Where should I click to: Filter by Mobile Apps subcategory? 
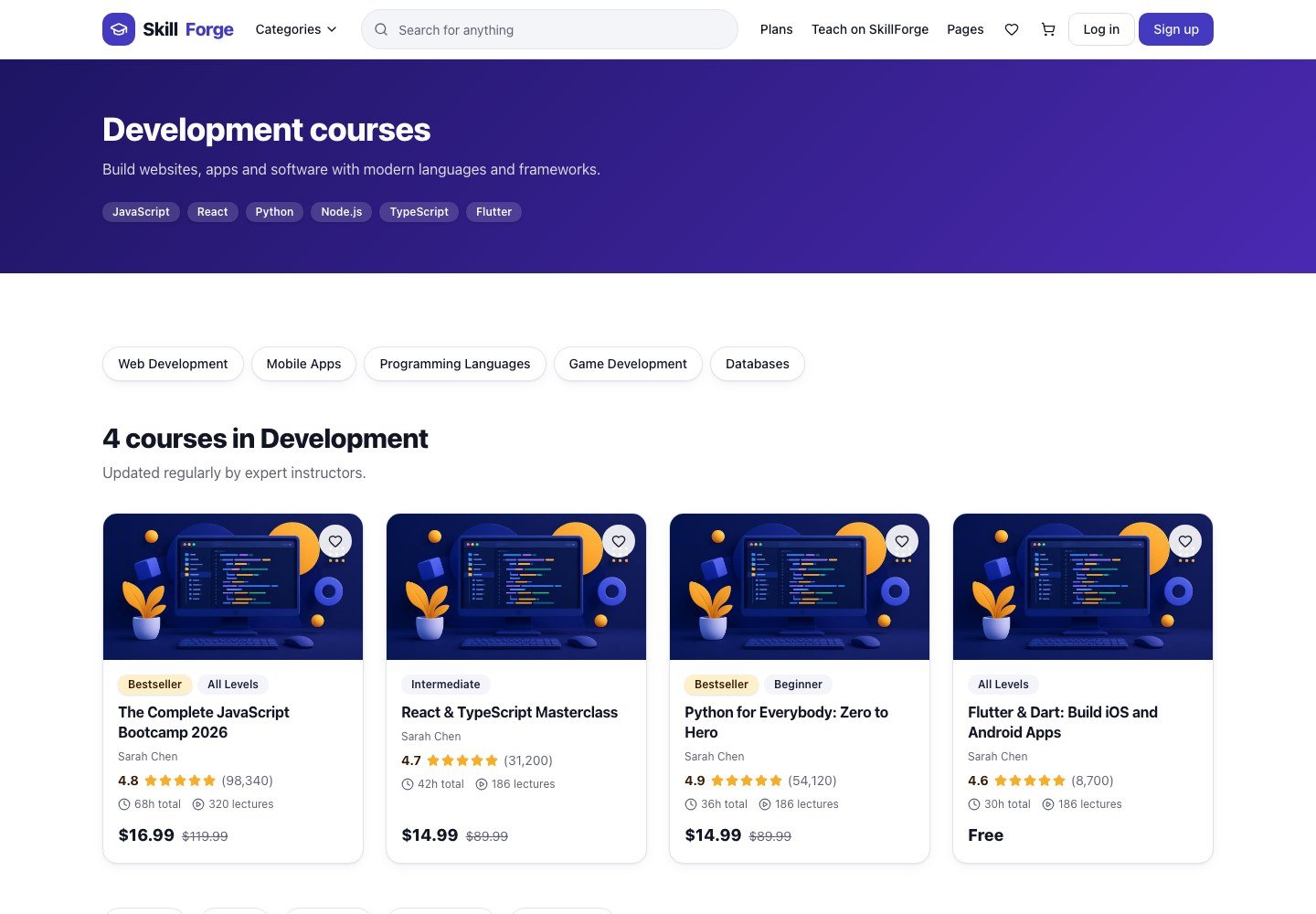[x=303, y=364]
